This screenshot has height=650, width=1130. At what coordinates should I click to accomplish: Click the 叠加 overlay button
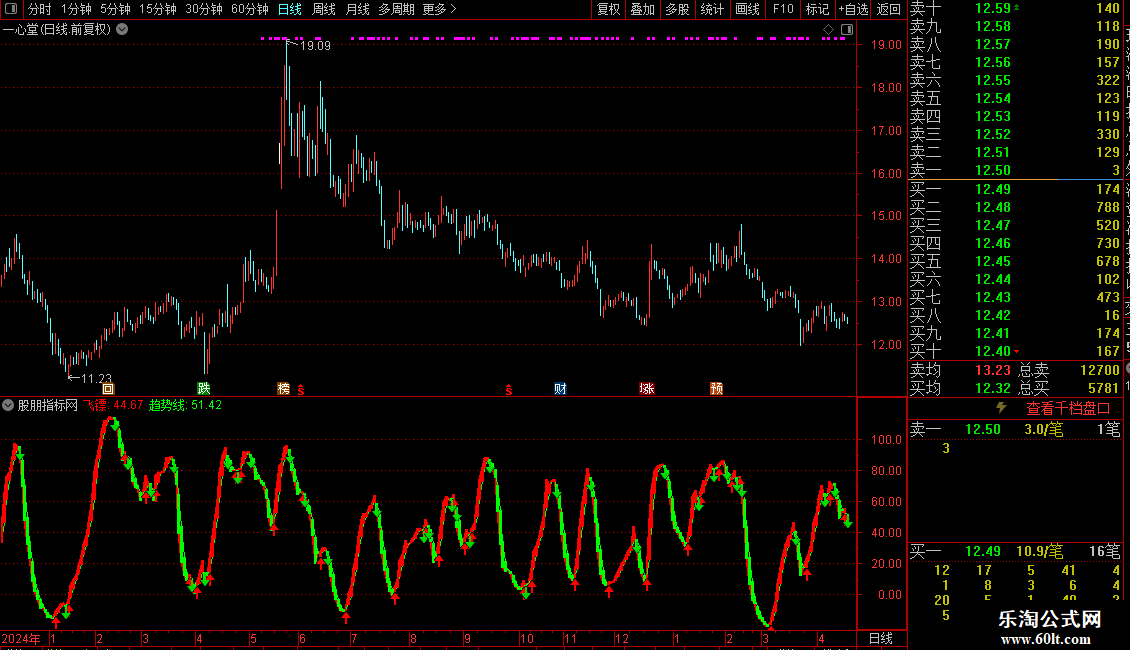(642, 9)
